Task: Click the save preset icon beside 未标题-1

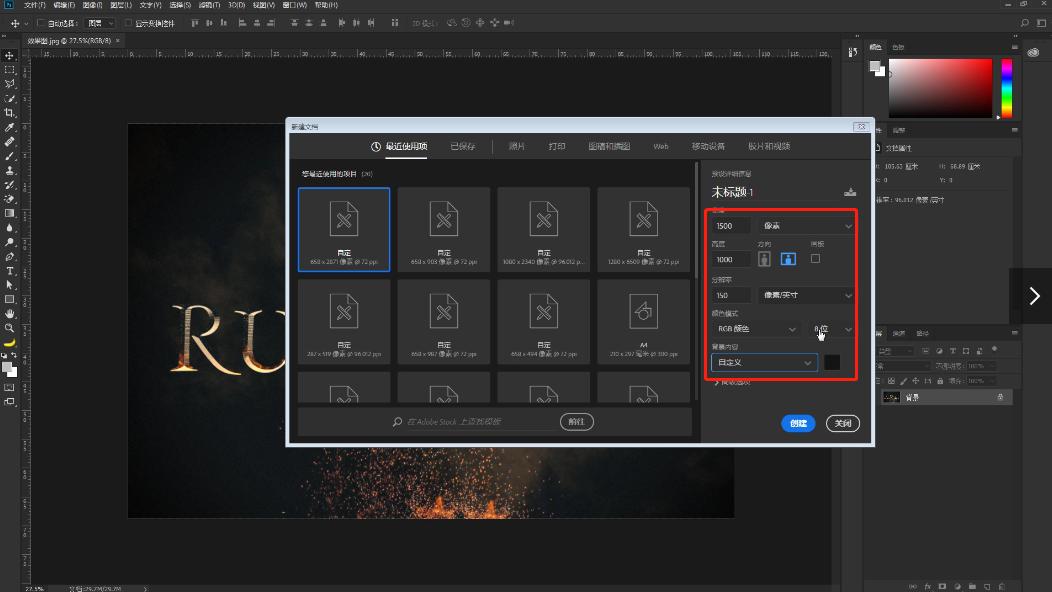Action: [x=850, y=191]
